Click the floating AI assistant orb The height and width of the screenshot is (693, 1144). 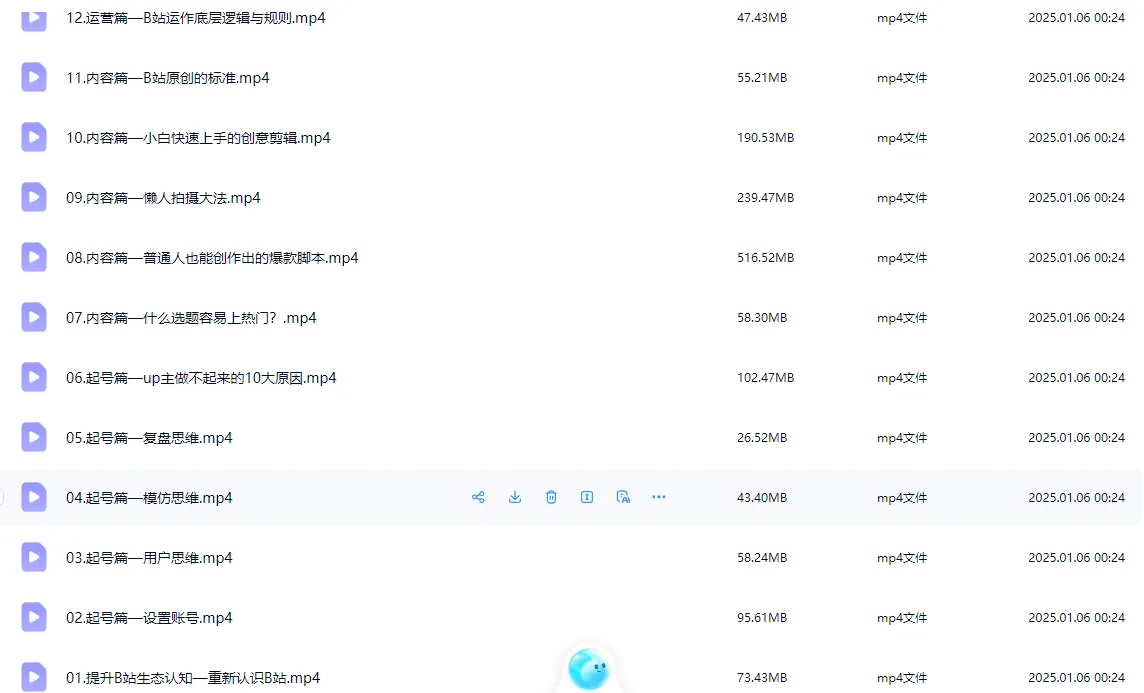pyautogui.click(x=590, y=668)
